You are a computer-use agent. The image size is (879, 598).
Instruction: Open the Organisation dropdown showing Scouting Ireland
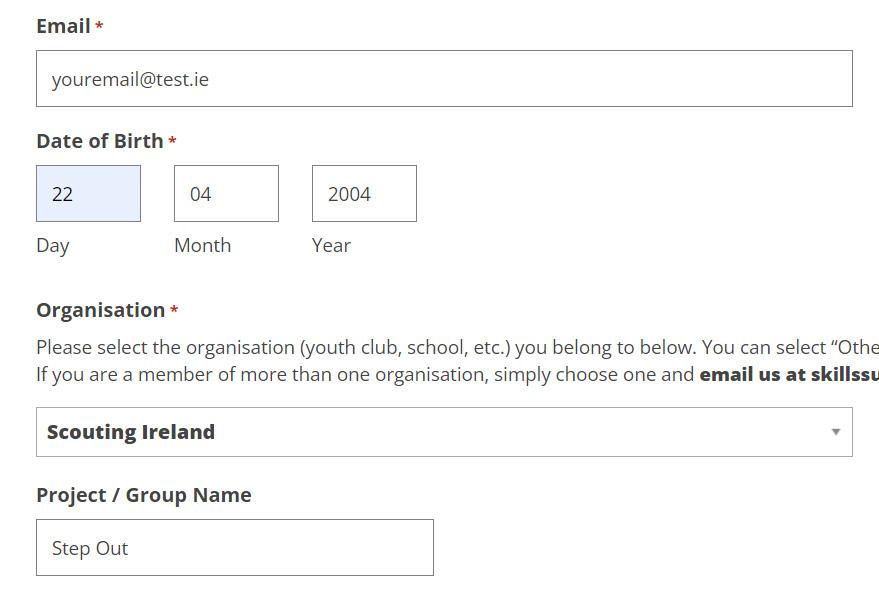click(430, 432)
